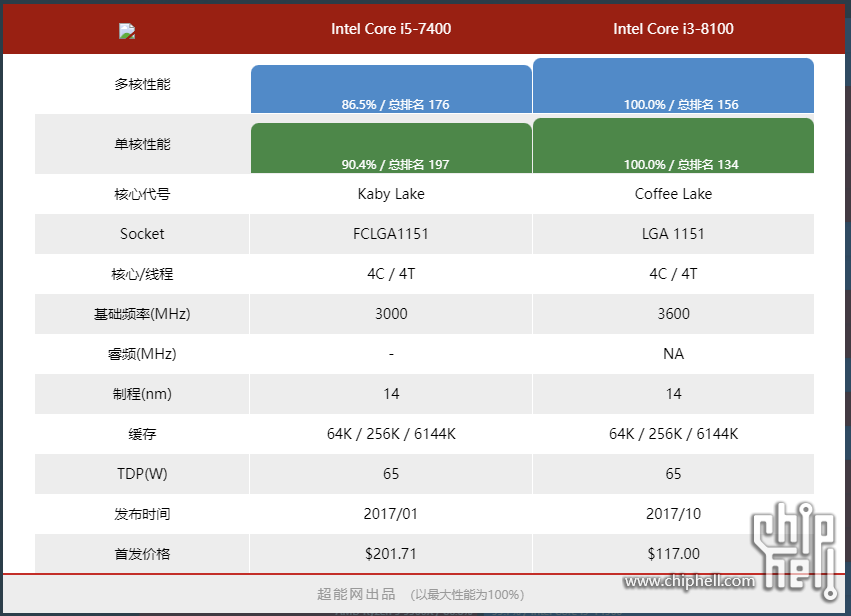This screenshot has width=851, height=616.
Task: Select the 睿频(MHz) row label
Action: pos(142,354)
